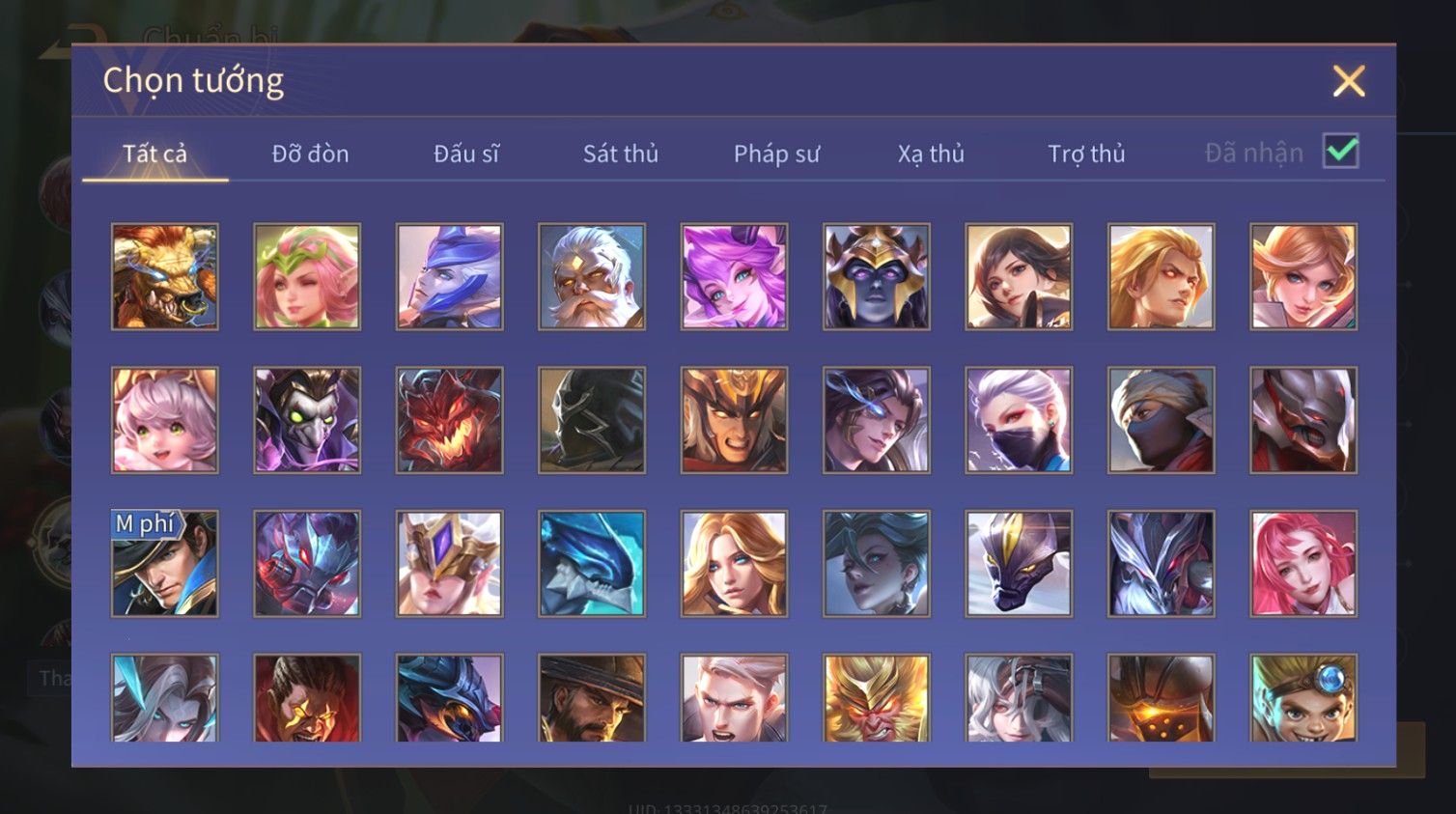Filter by the Pháp sư tab
This screenshot has height=814, width=1456.
click(x=776, y=154)
